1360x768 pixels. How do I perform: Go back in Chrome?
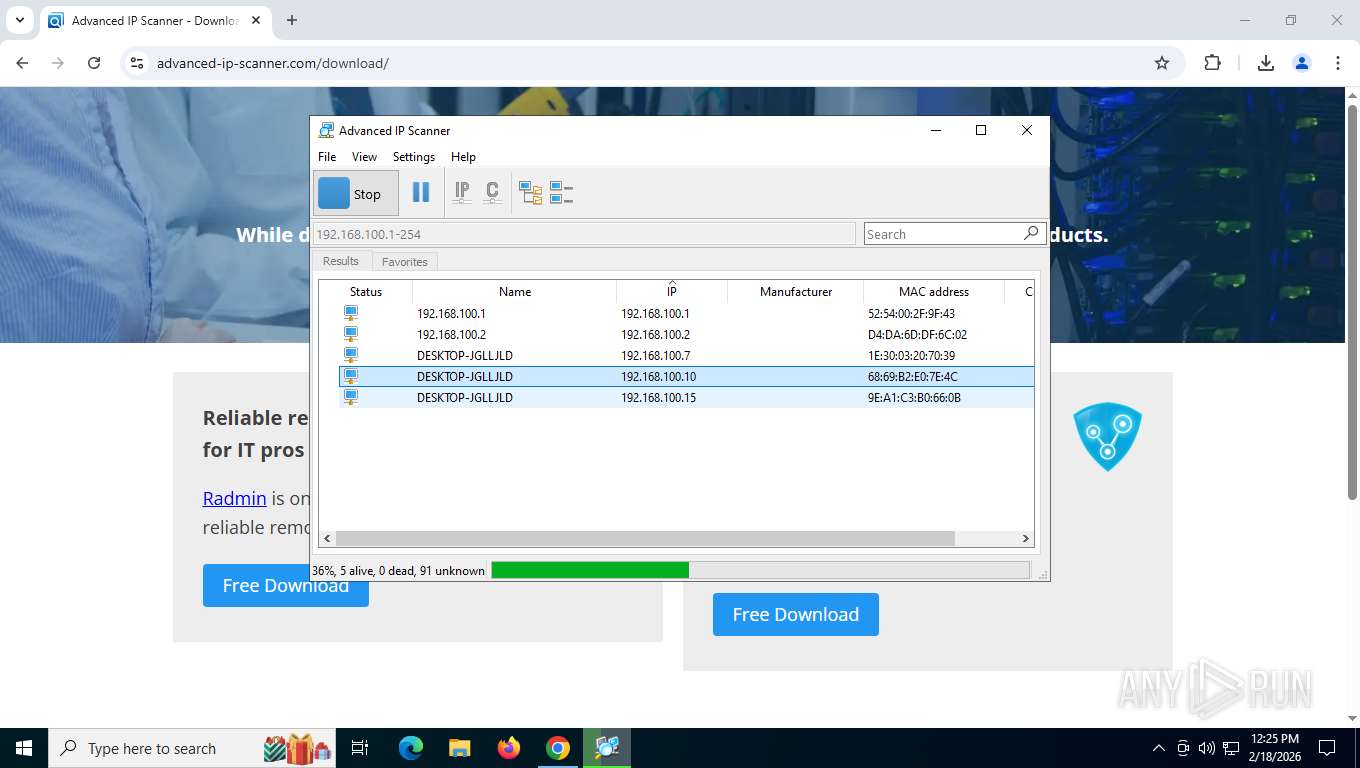pos(22,63)
